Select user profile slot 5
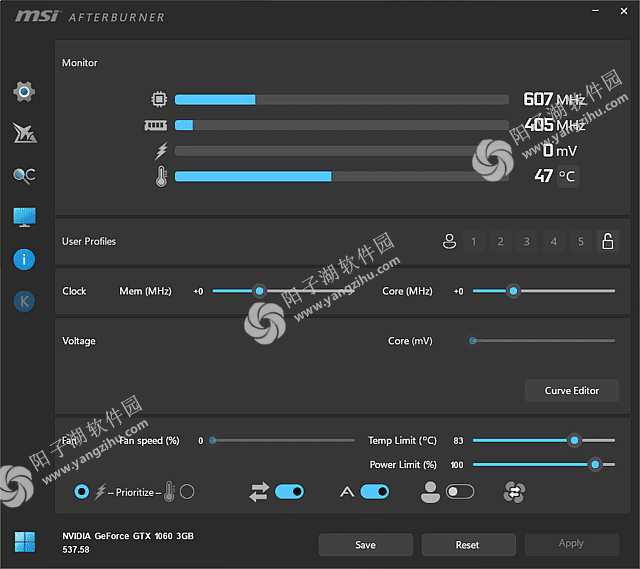 tap(581, 241)
